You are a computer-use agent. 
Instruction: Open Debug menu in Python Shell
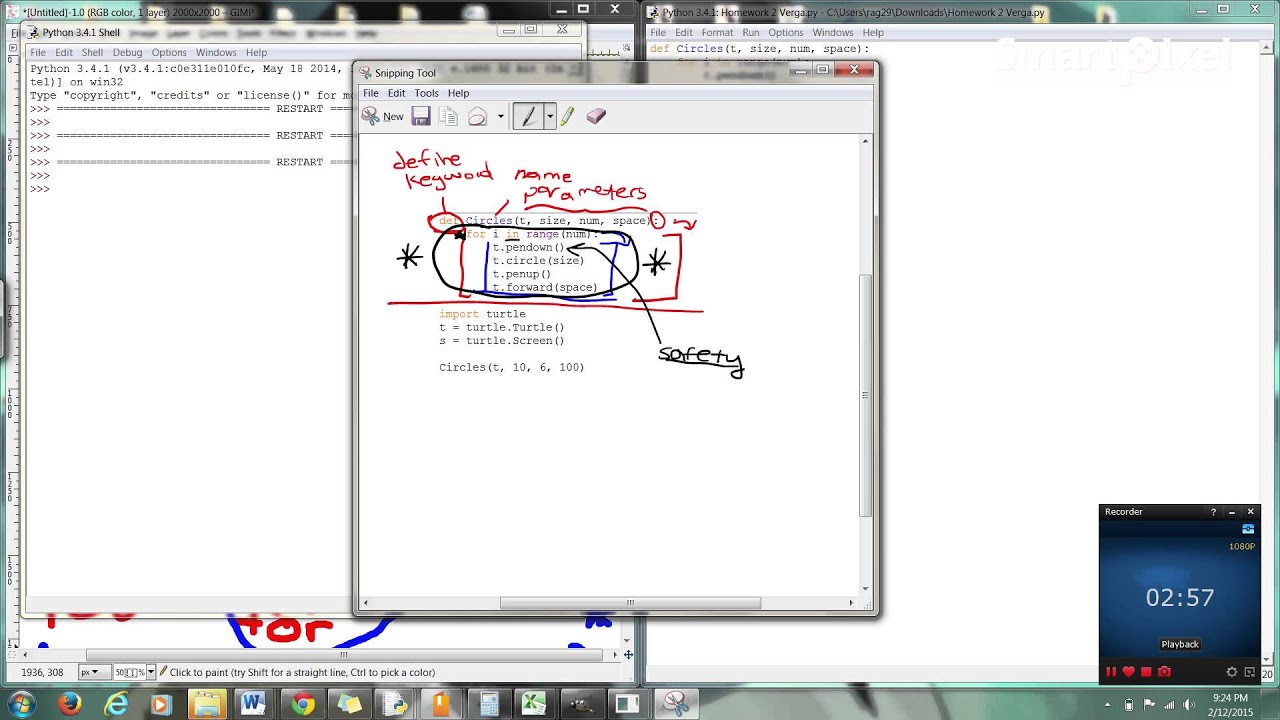[127, 52]
